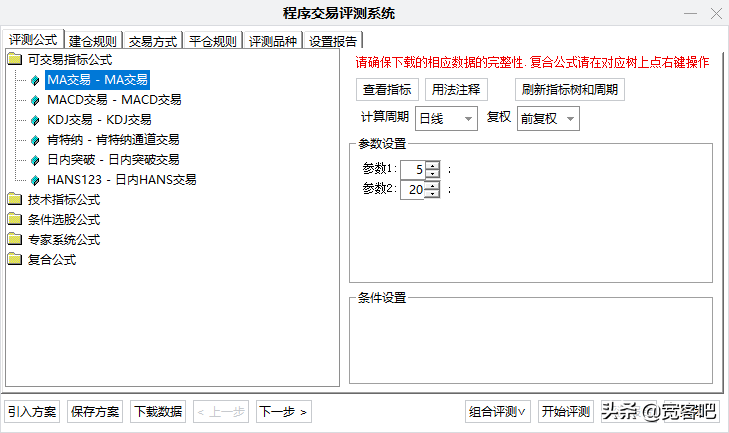This screenshot has width=729, height=433.
Task: Click the 肯特纳 channel formula icon
Action: (36, 140)
